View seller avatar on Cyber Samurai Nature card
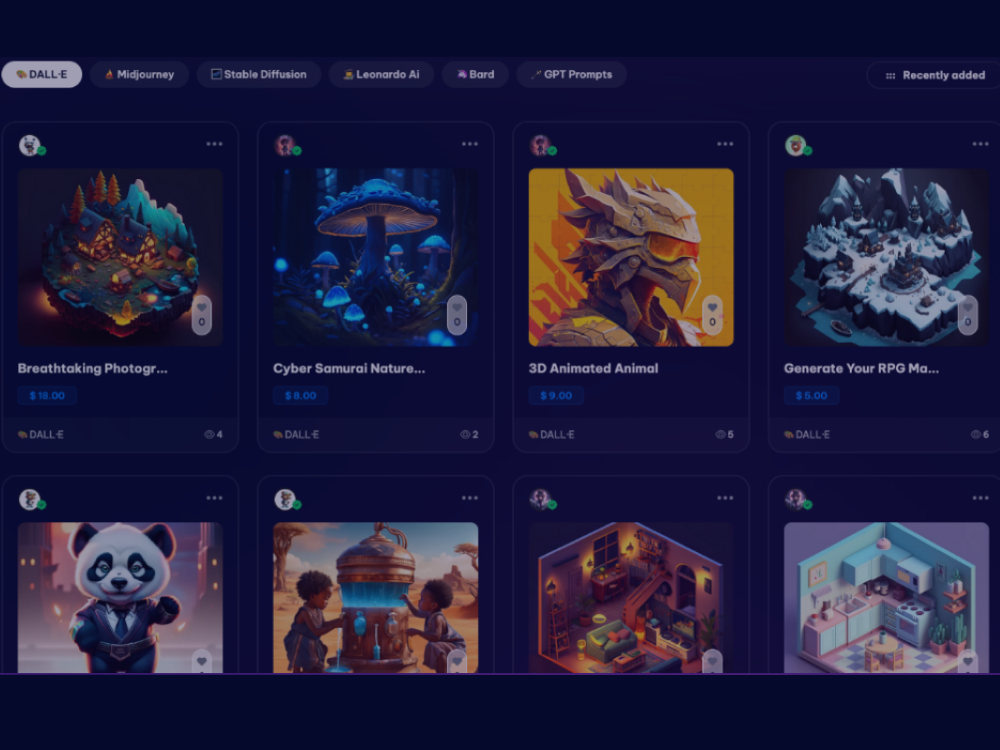The image size is (1000, 750). (286, 145)
